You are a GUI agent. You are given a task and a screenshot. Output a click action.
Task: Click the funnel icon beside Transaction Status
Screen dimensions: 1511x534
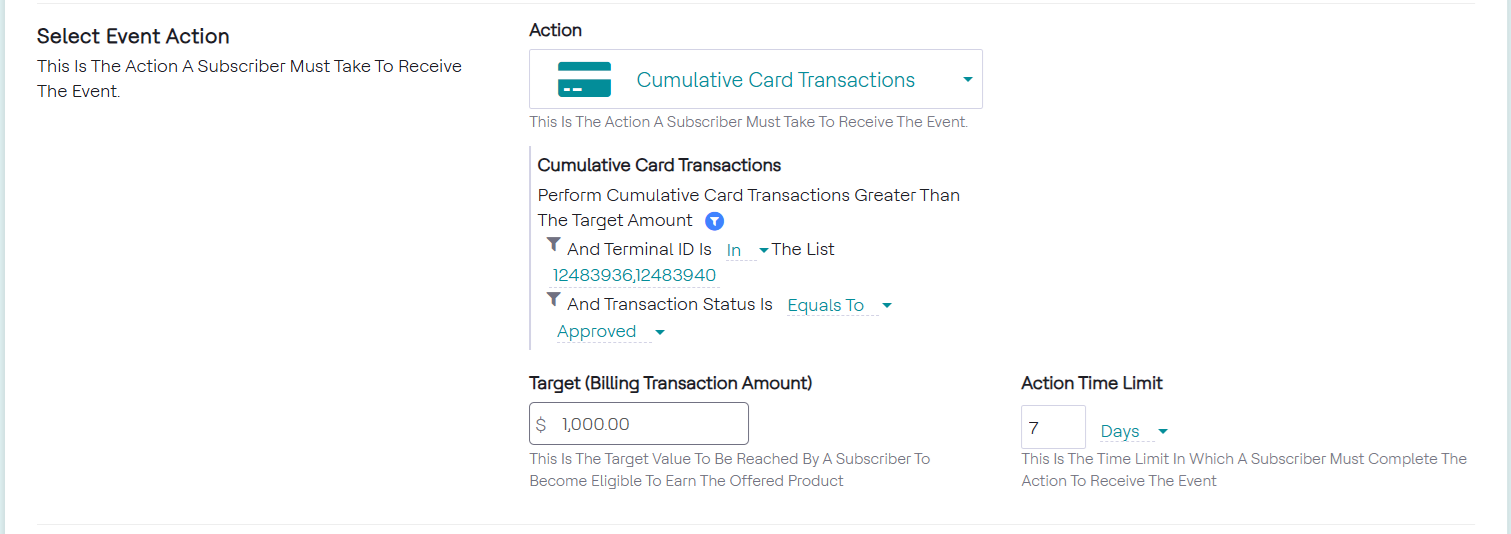click(553, 299)
